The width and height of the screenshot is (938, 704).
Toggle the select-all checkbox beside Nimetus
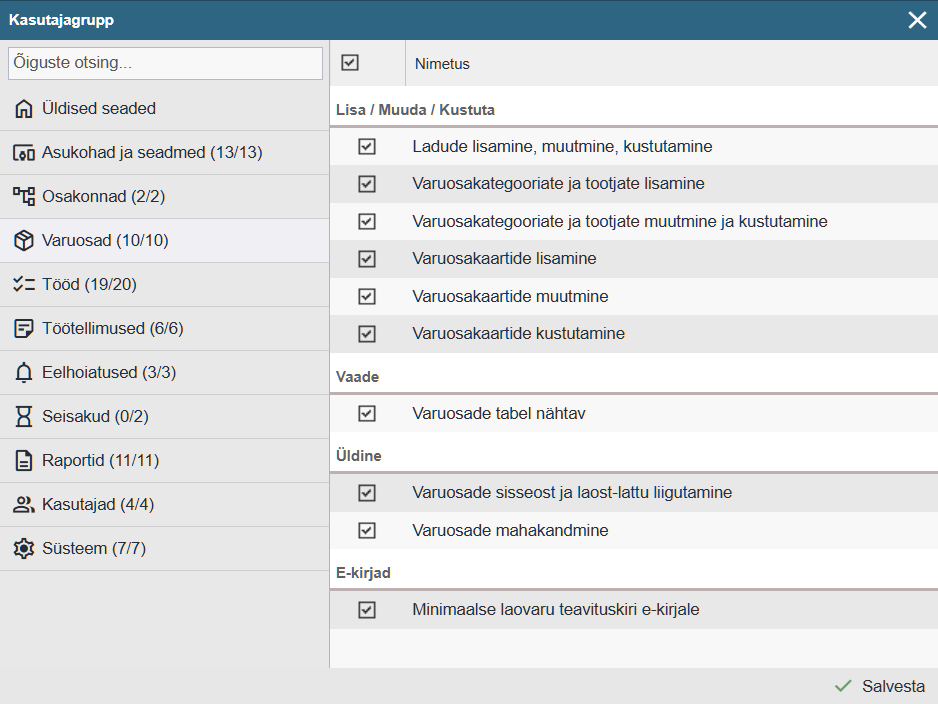(x=350, y=63)
